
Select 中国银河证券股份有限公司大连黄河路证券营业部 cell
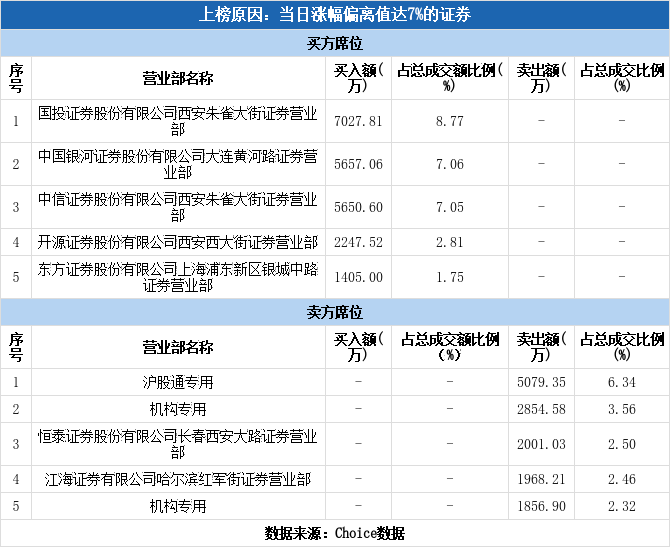[178, 164]
